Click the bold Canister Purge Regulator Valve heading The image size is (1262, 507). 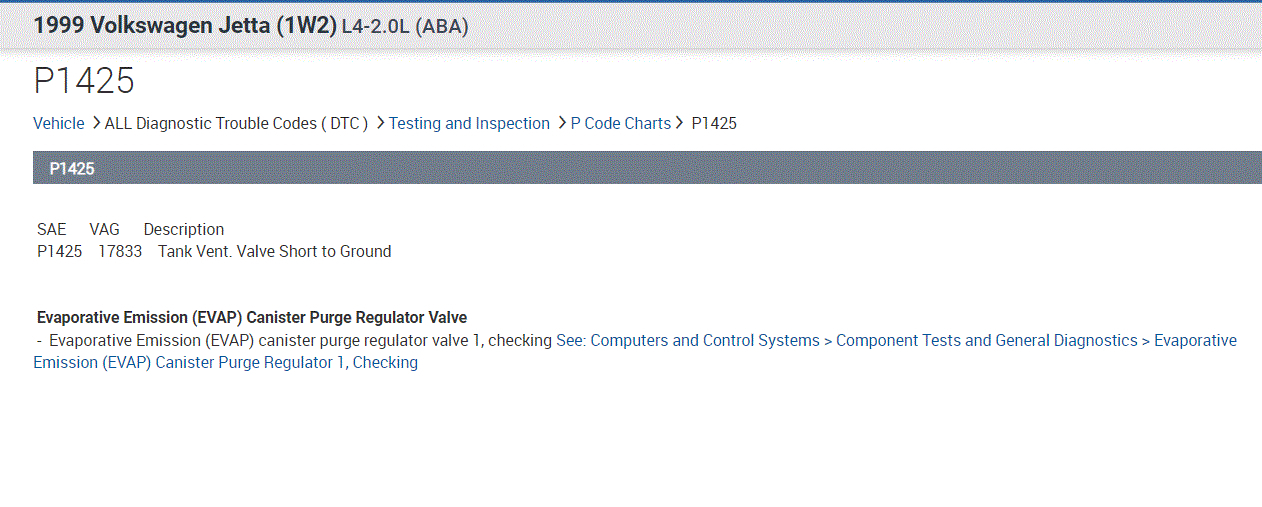coord(252,318)
